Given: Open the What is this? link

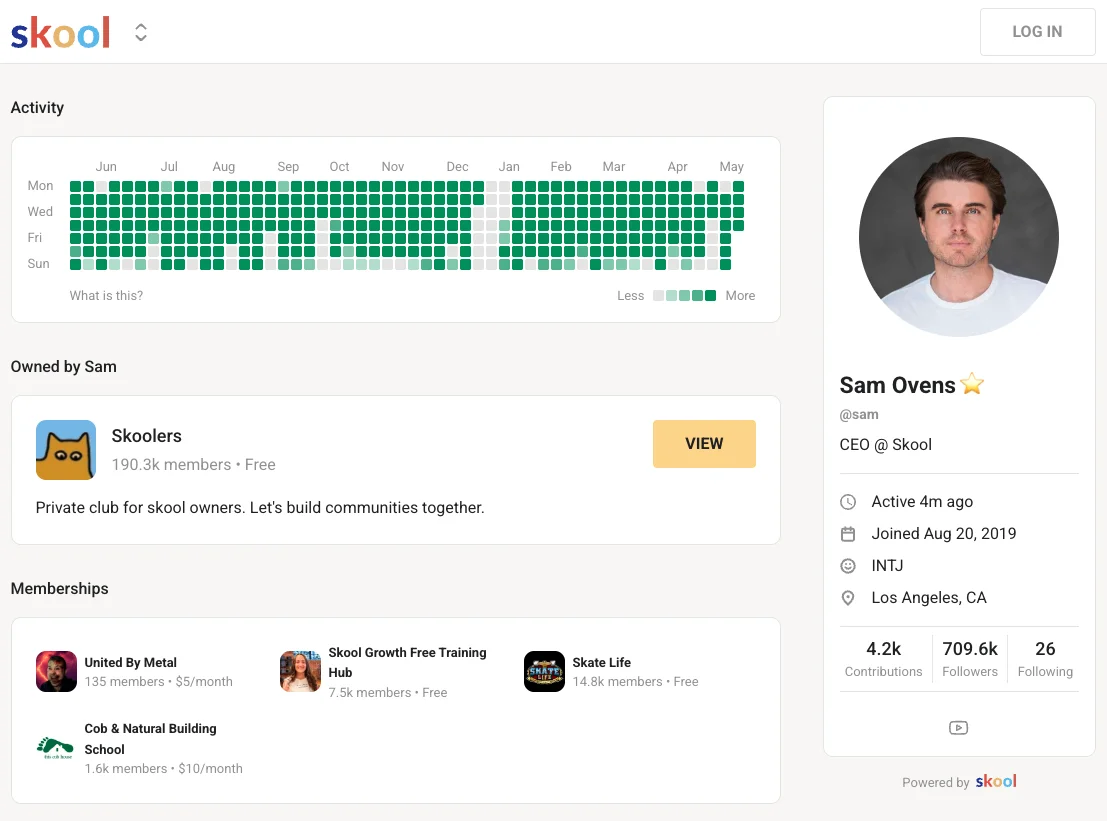Looking at the screenshot, I should tap(106, 296).
